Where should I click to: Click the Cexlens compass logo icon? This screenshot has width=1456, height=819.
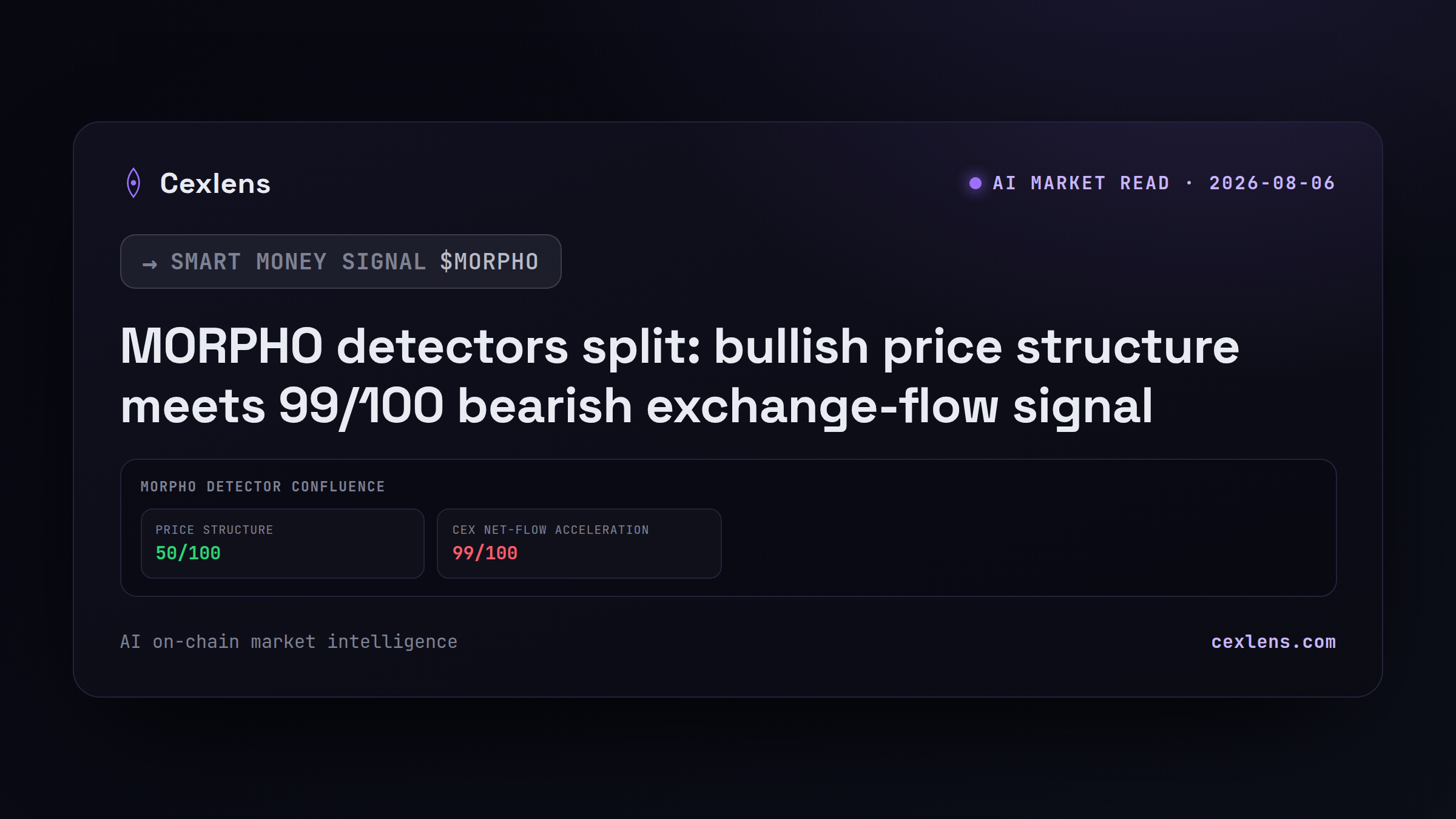coord(133,183)
